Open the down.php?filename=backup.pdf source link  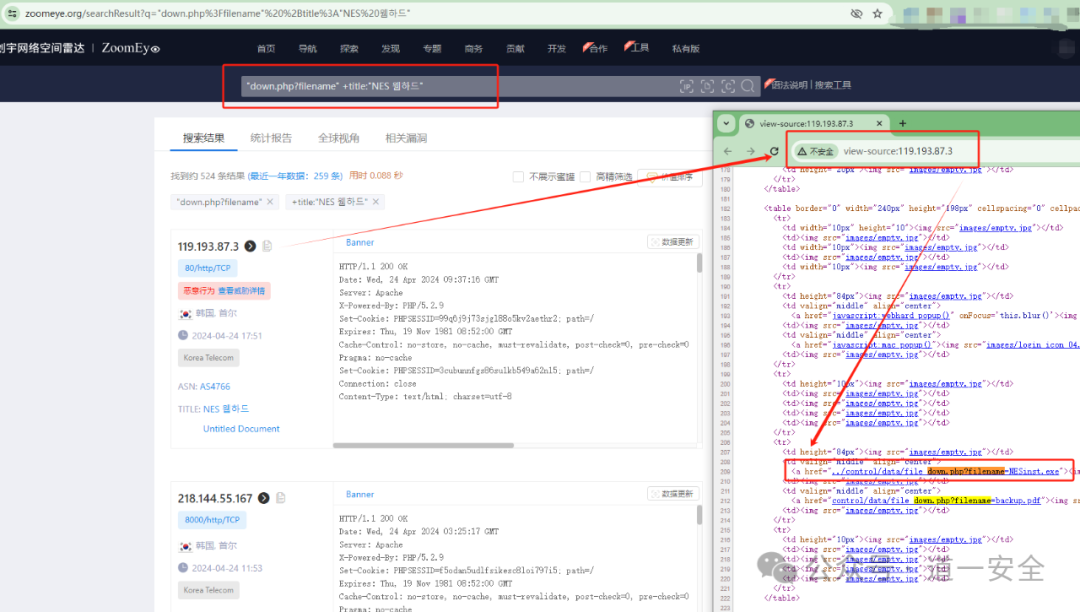pos(936,500)
